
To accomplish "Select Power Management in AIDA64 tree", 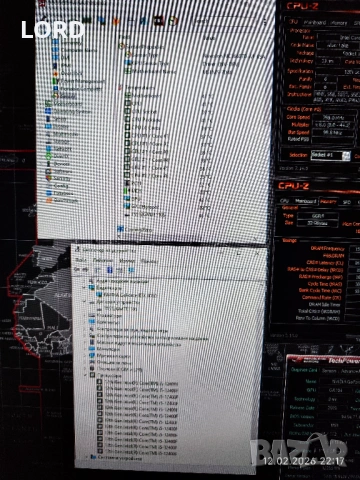I will [79, 81].
